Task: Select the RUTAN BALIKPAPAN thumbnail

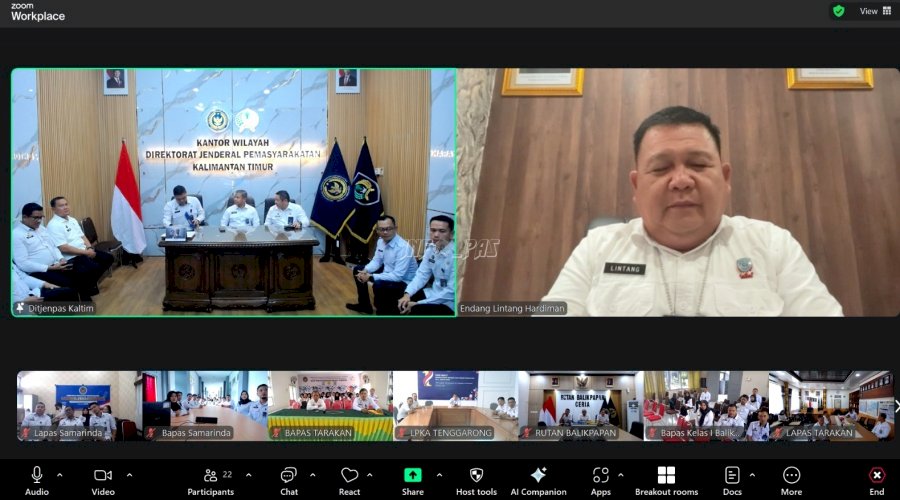Action: [580, 406]
